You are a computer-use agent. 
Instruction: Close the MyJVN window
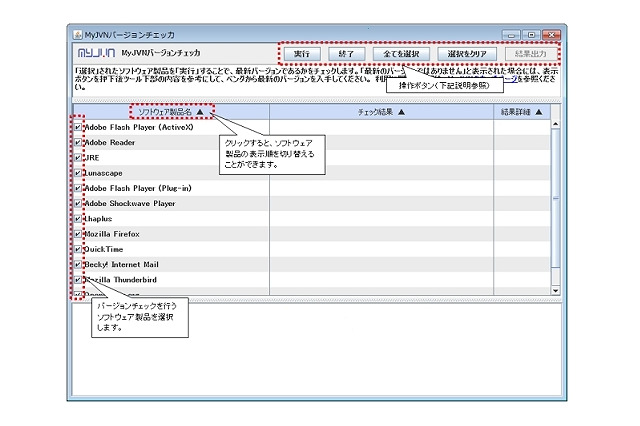(x=551, y=35)
